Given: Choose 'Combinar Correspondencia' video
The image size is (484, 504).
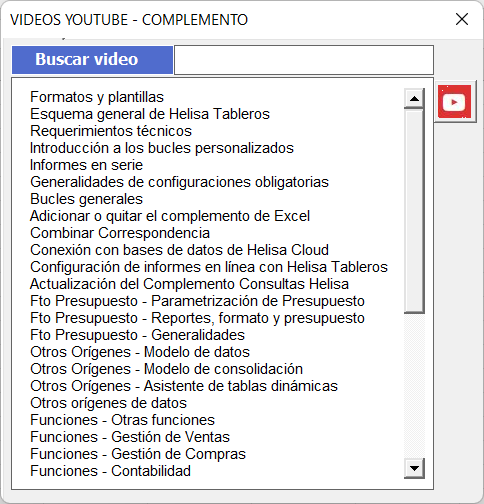Looking at the screenshot, I should (120, 233).
